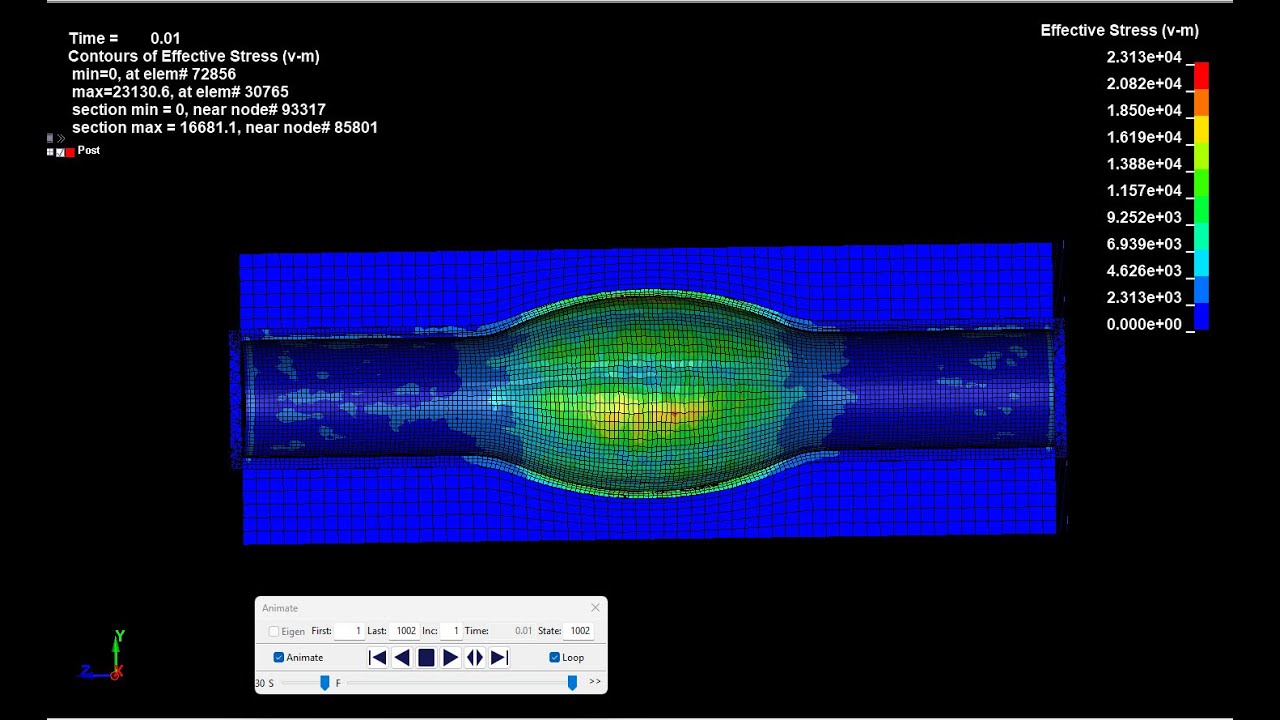Click legend value 1.850e+04

click(x=1144, y=110)
